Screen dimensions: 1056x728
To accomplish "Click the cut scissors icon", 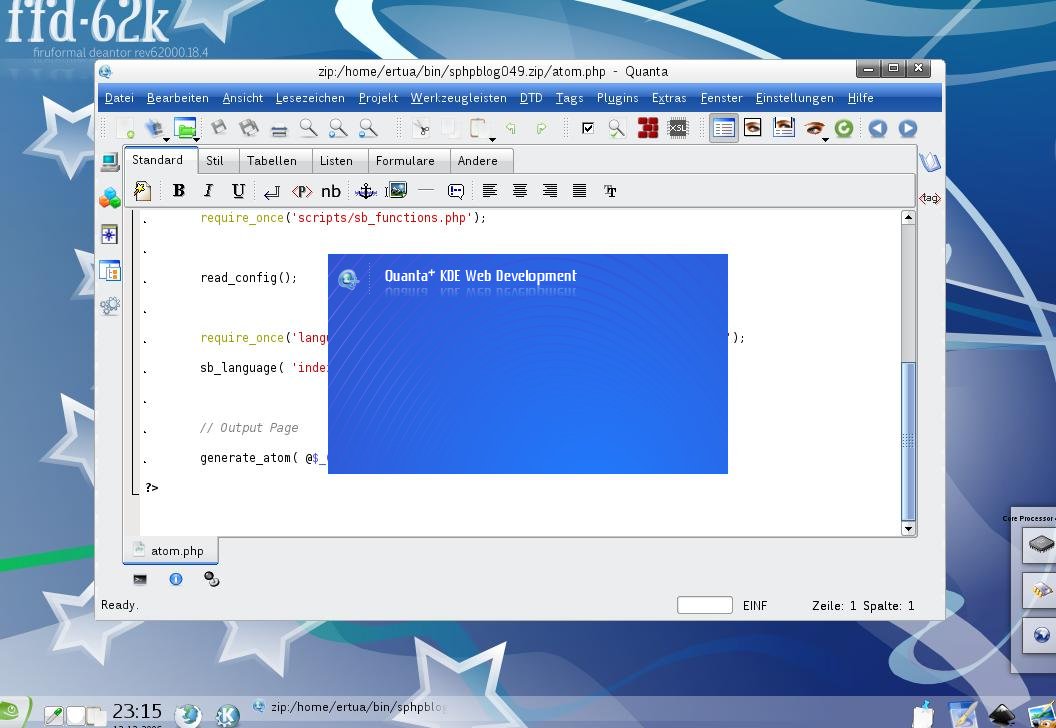I will (421, 128).
